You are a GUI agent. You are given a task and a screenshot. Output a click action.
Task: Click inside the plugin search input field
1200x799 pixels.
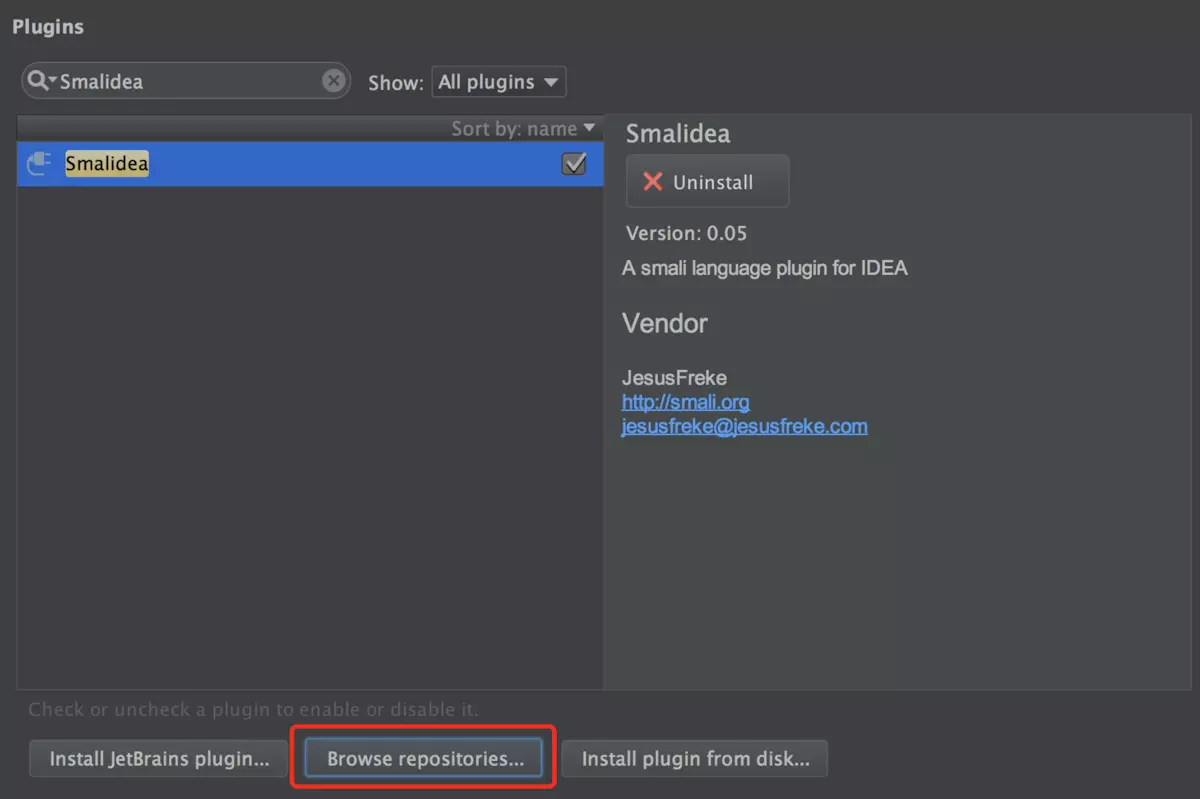pos(180,81)
